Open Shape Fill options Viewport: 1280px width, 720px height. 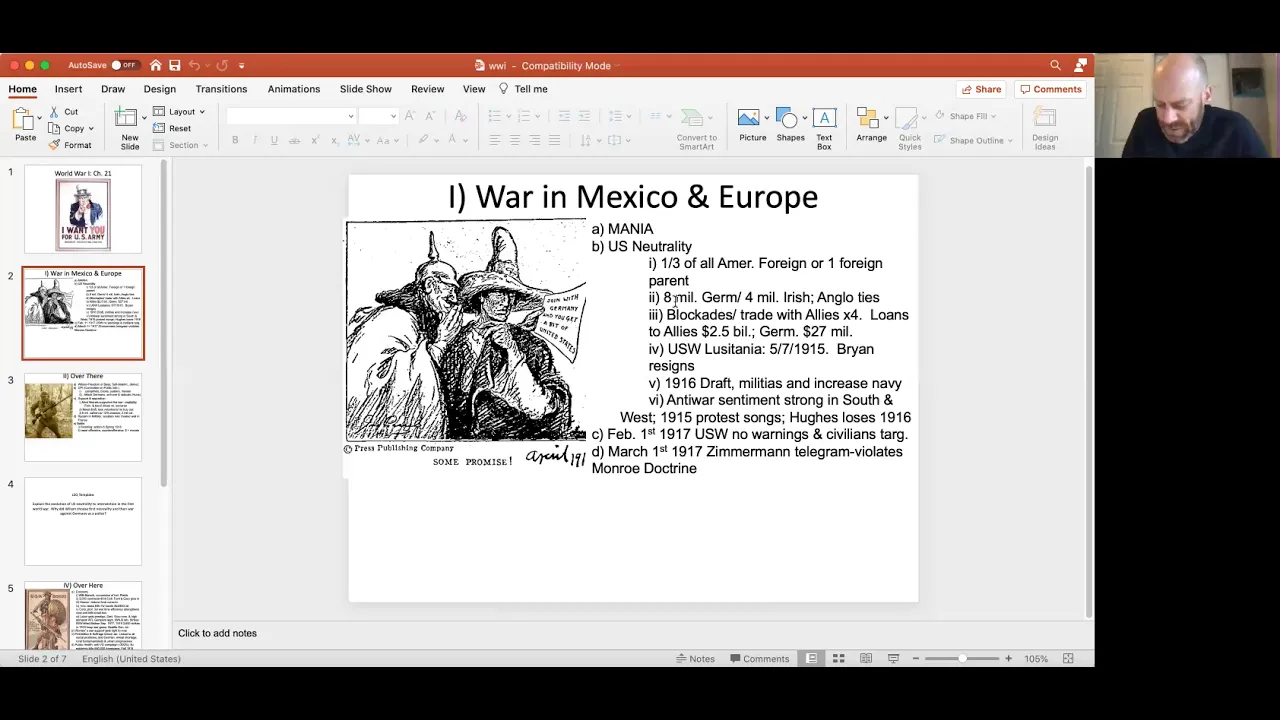point(966,116)
